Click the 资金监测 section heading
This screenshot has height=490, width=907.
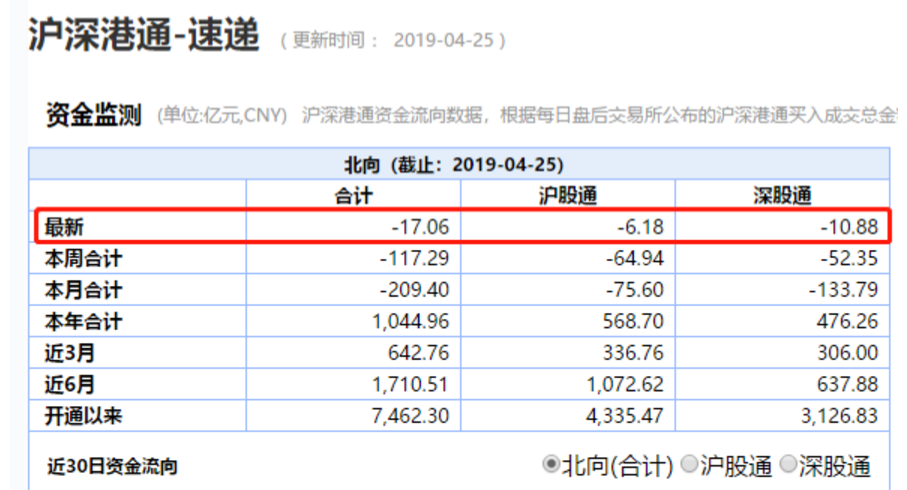(93, 115)
